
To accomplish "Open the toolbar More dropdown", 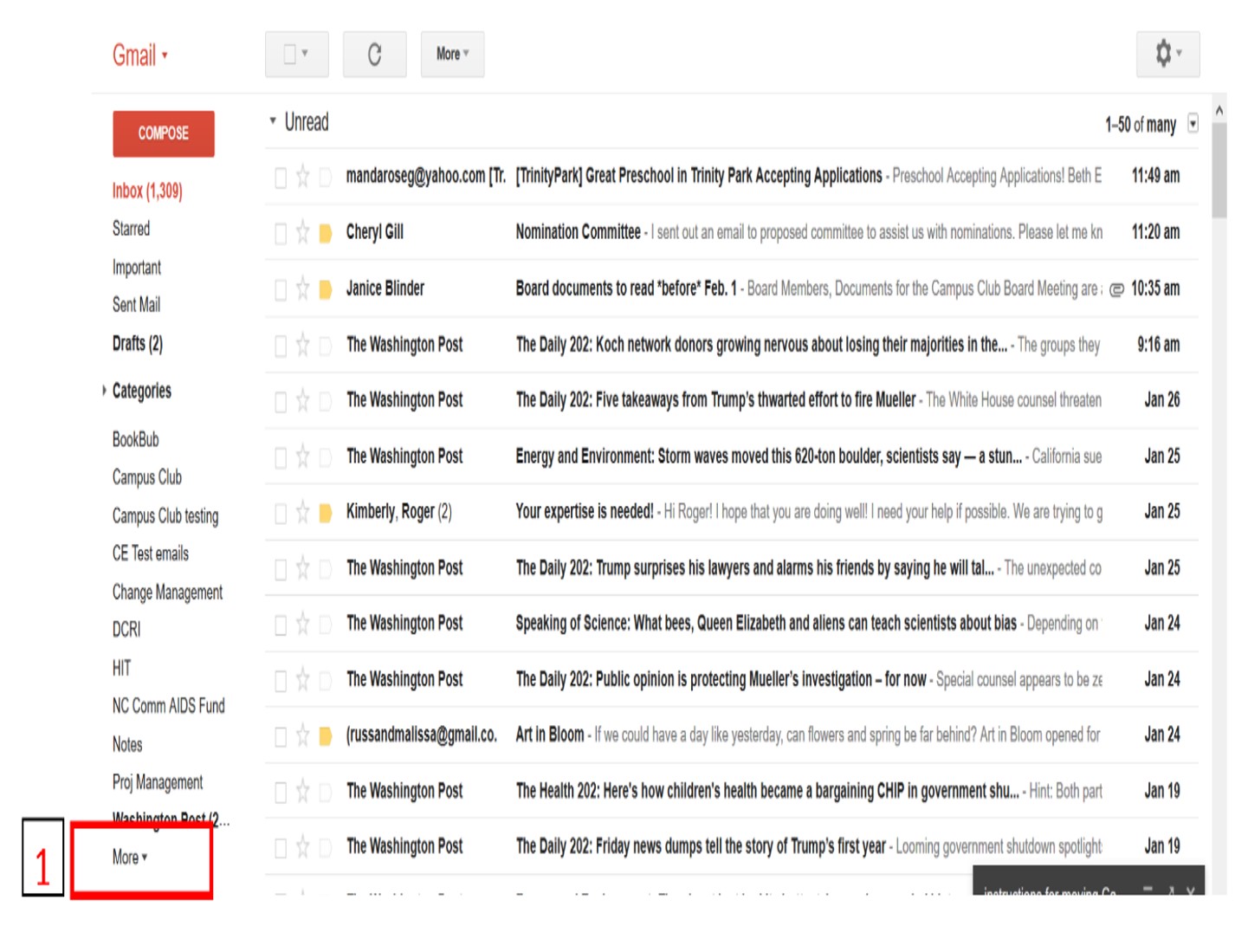I will click(452, 55).
